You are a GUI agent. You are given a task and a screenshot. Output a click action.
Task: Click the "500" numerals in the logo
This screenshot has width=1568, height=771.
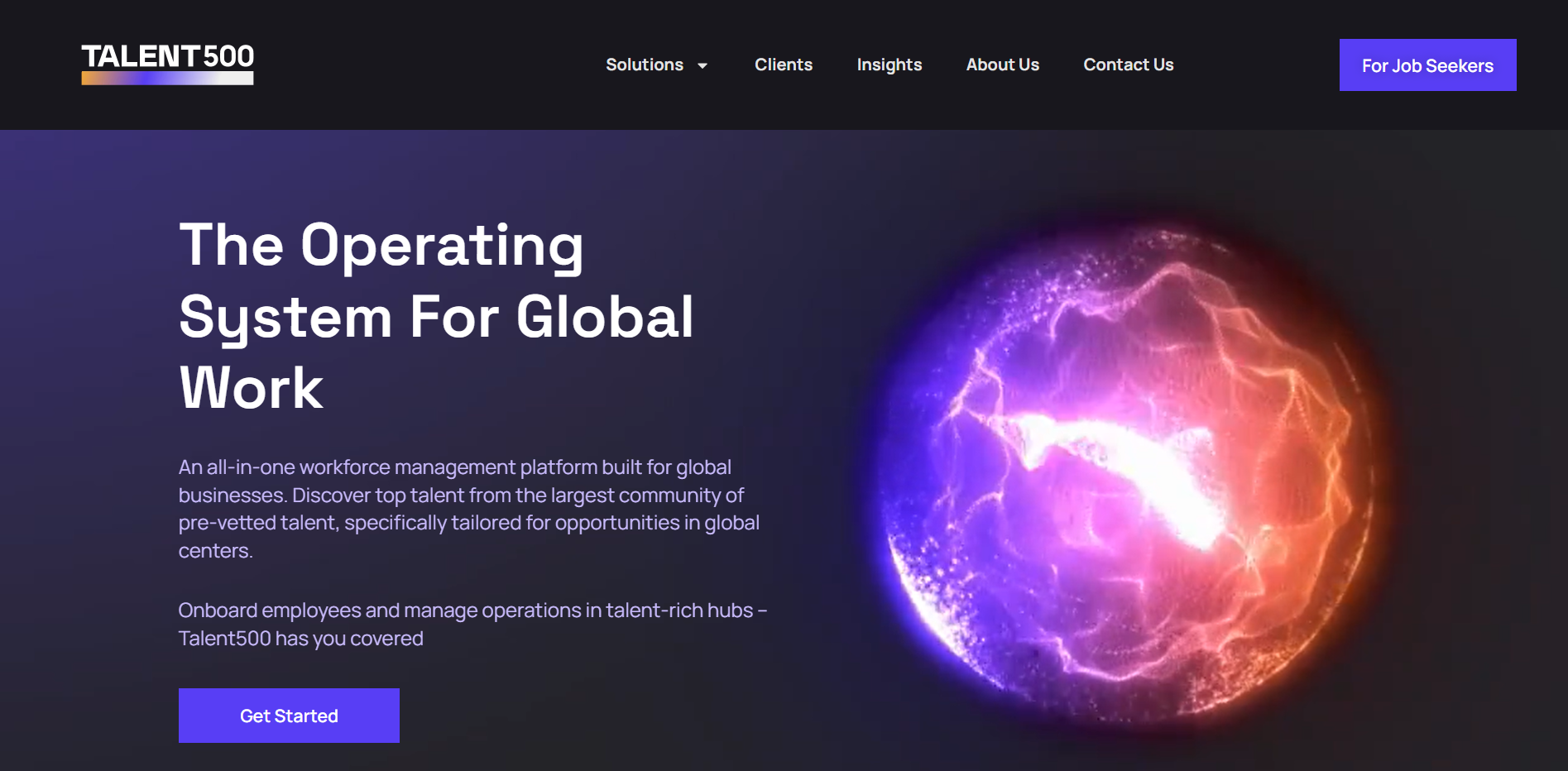(x=228, y=56)
